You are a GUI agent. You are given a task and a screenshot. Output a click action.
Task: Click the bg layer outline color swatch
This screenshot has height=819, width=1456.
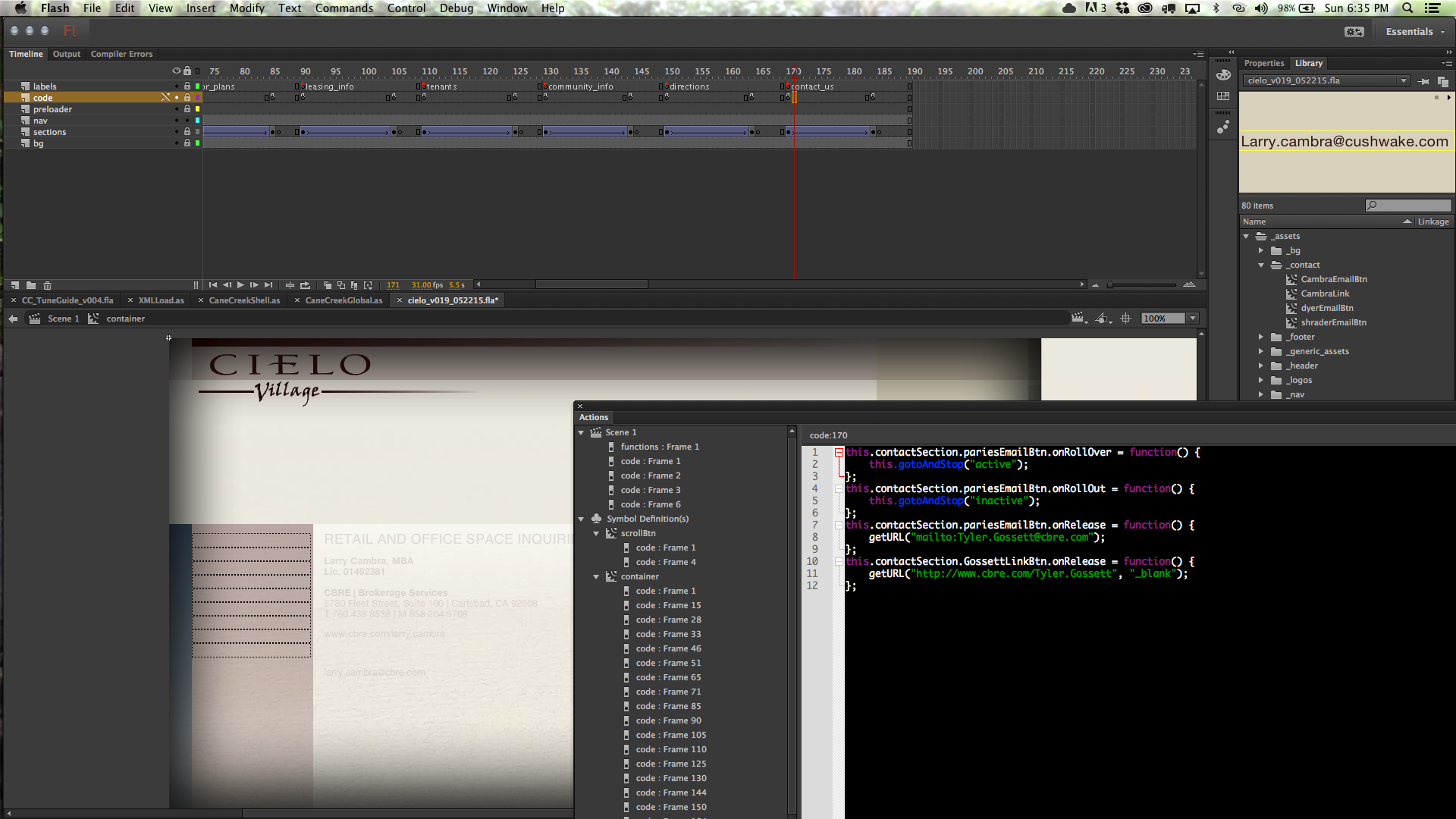[x=198, y=143]
